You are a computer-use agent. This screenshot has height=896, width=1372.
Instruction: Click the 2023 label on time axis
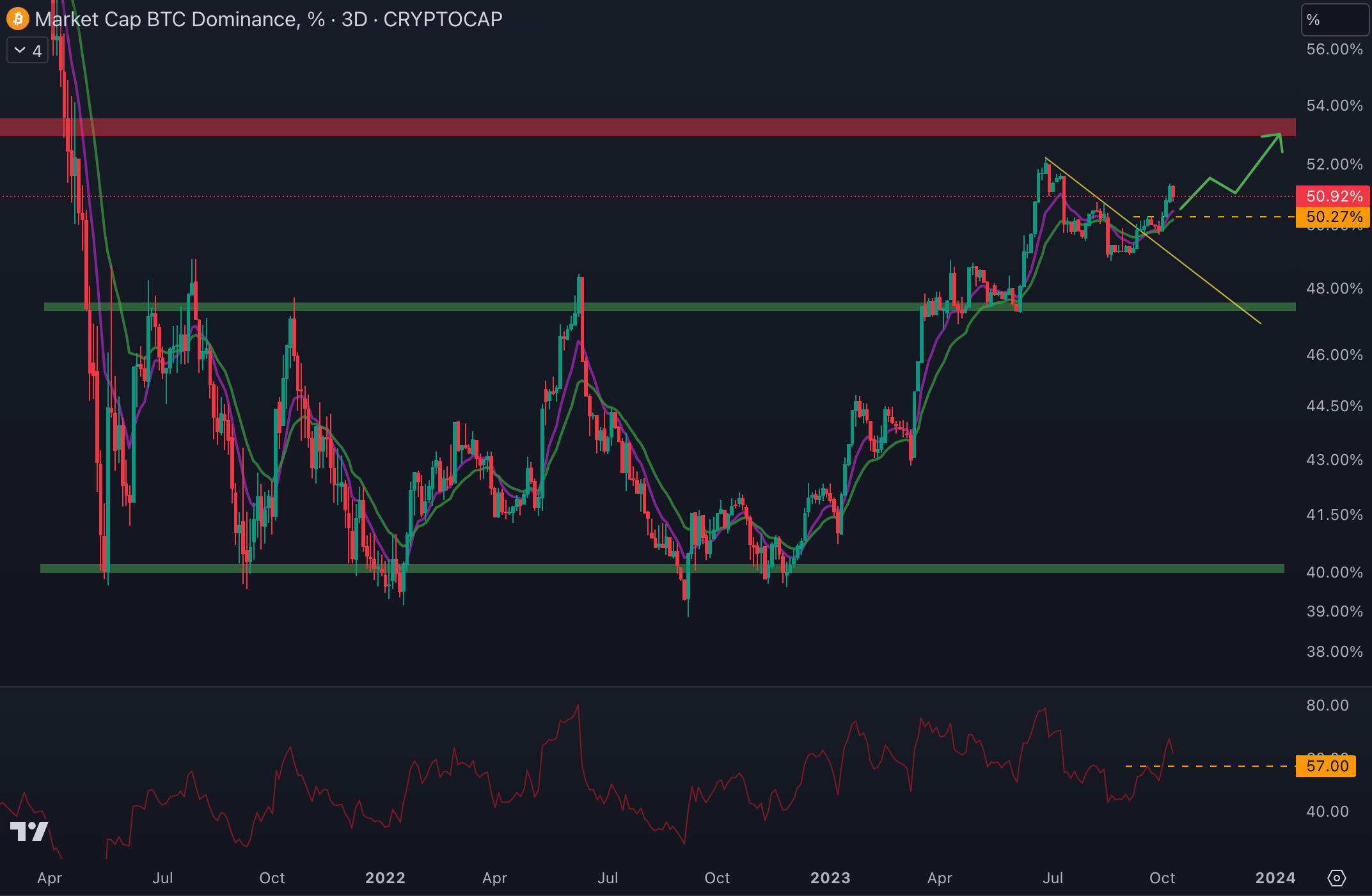[830, 878]
